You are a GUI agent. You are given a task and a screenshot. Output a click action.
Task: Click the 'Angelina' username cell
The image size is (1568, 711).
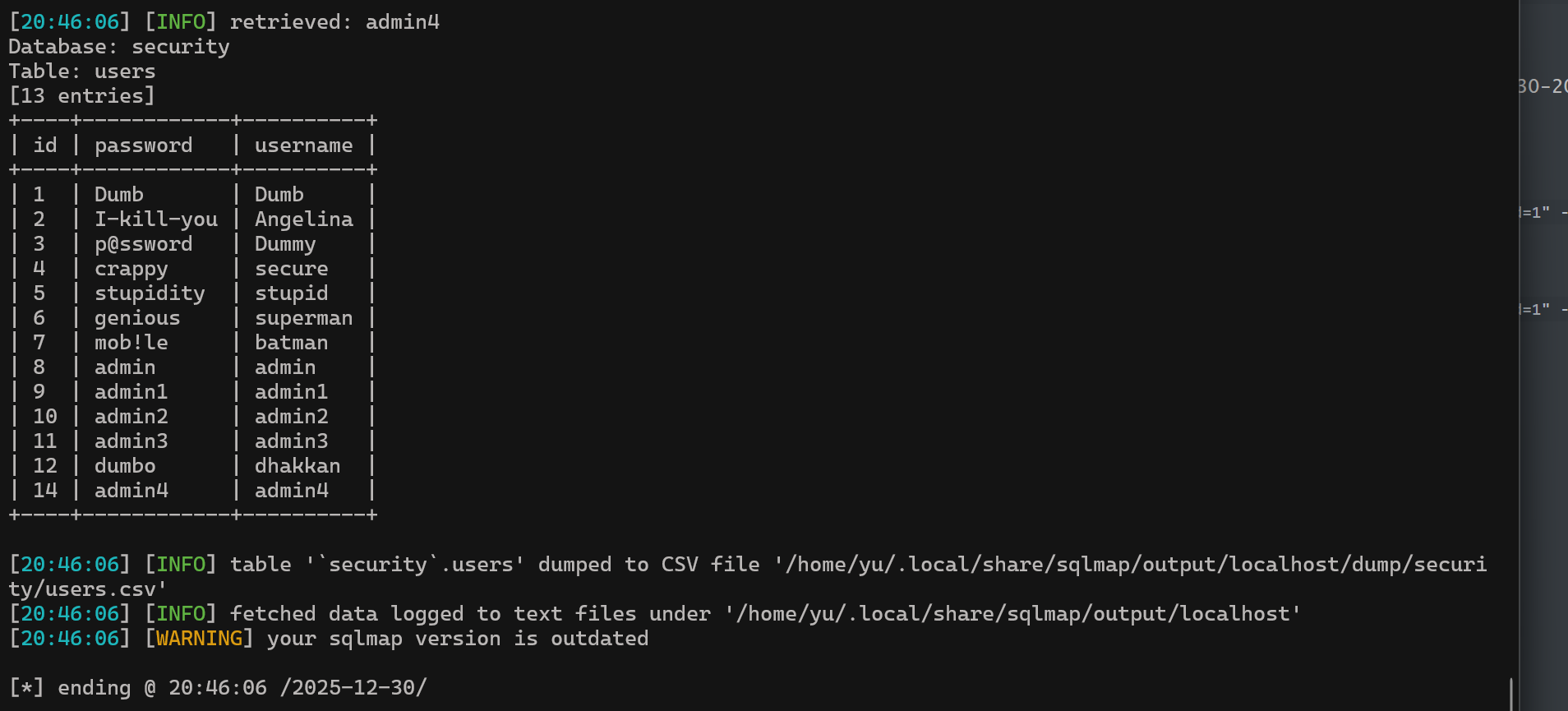(303, 219)
